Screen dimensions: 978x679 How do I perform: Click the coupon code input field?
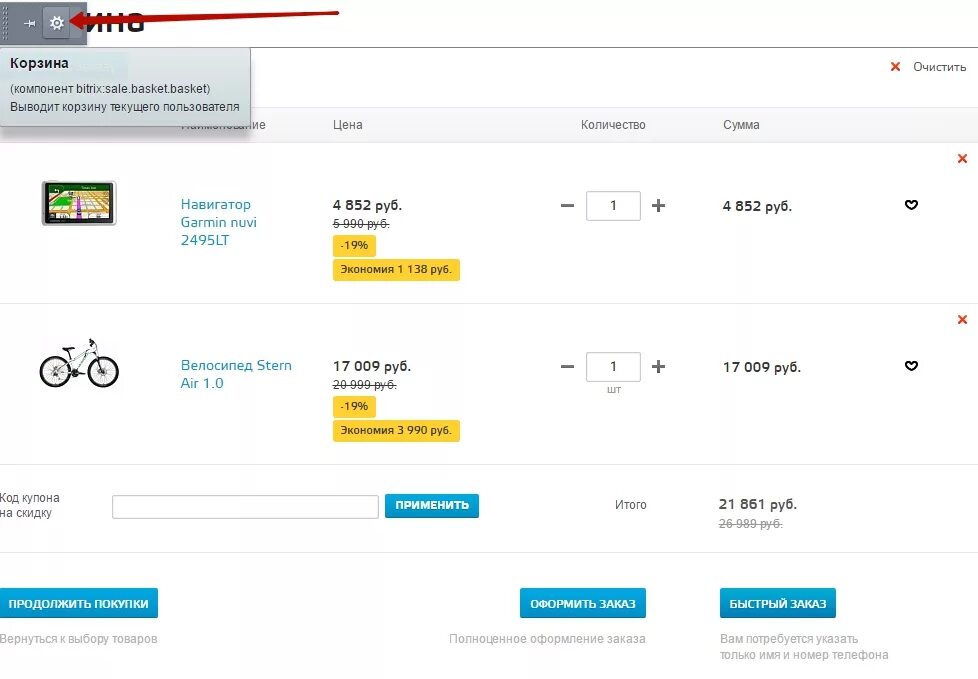coord(245,506)
